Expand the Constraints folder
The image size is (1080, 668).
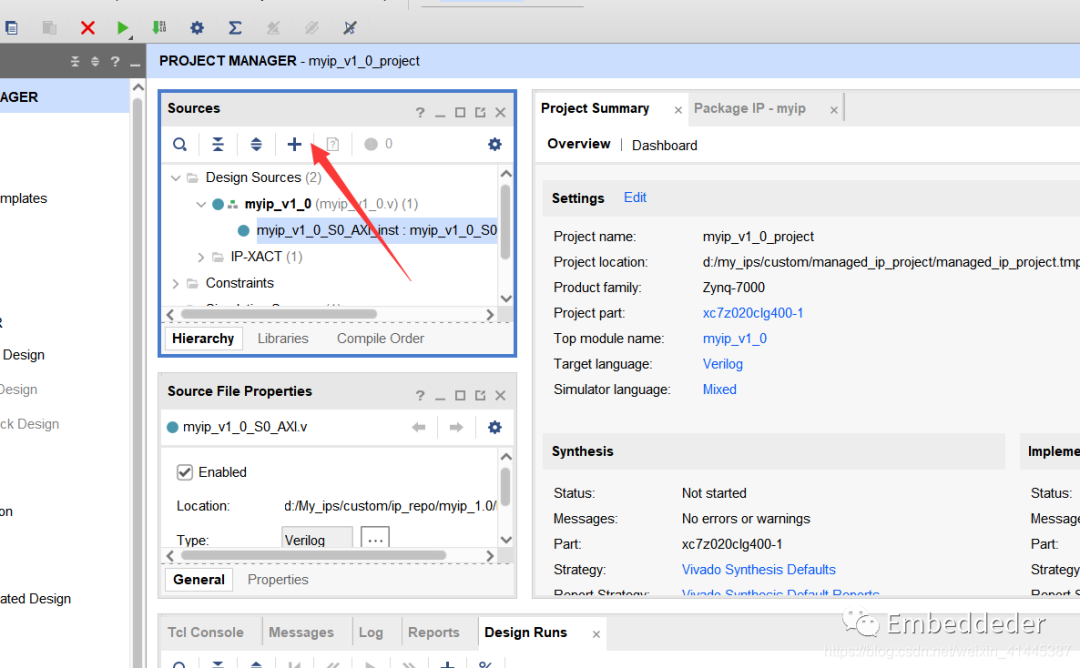point(177,283)
